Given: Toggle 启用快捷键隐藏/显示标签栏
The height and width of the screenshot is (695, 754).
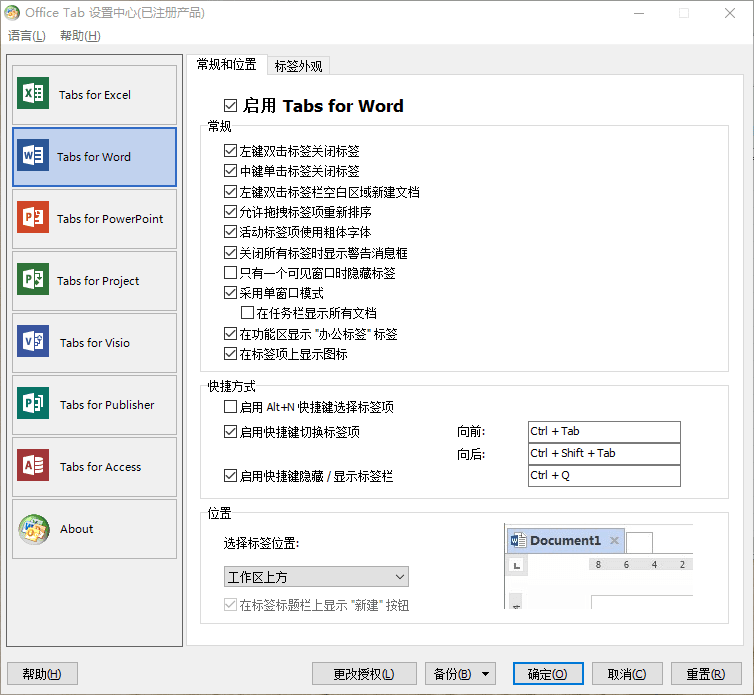Looking at the screenshot, I should point(230,476).
